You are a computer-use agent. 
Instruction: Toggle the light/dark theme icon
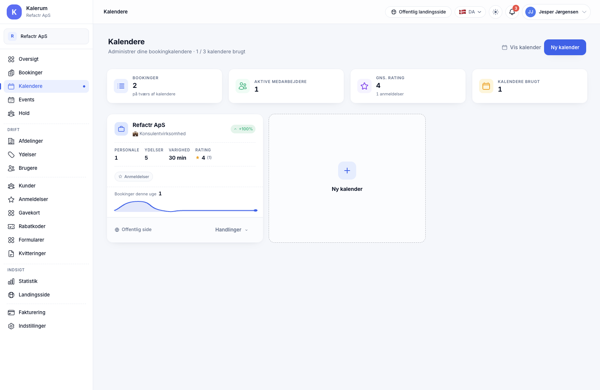(495, 12)
